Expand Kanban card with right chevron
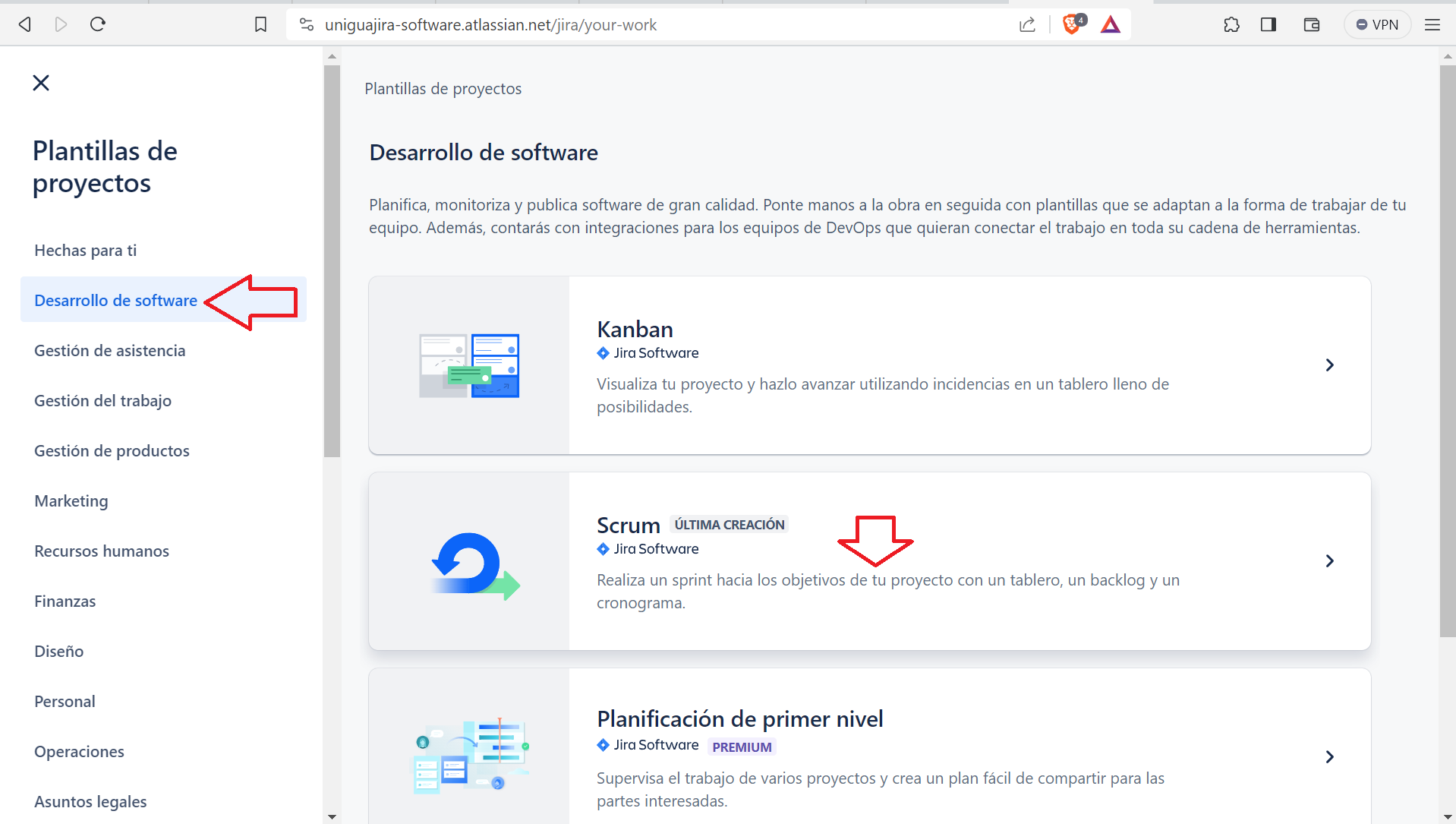The image size is (1456, 824). (x=1330, y=365)
